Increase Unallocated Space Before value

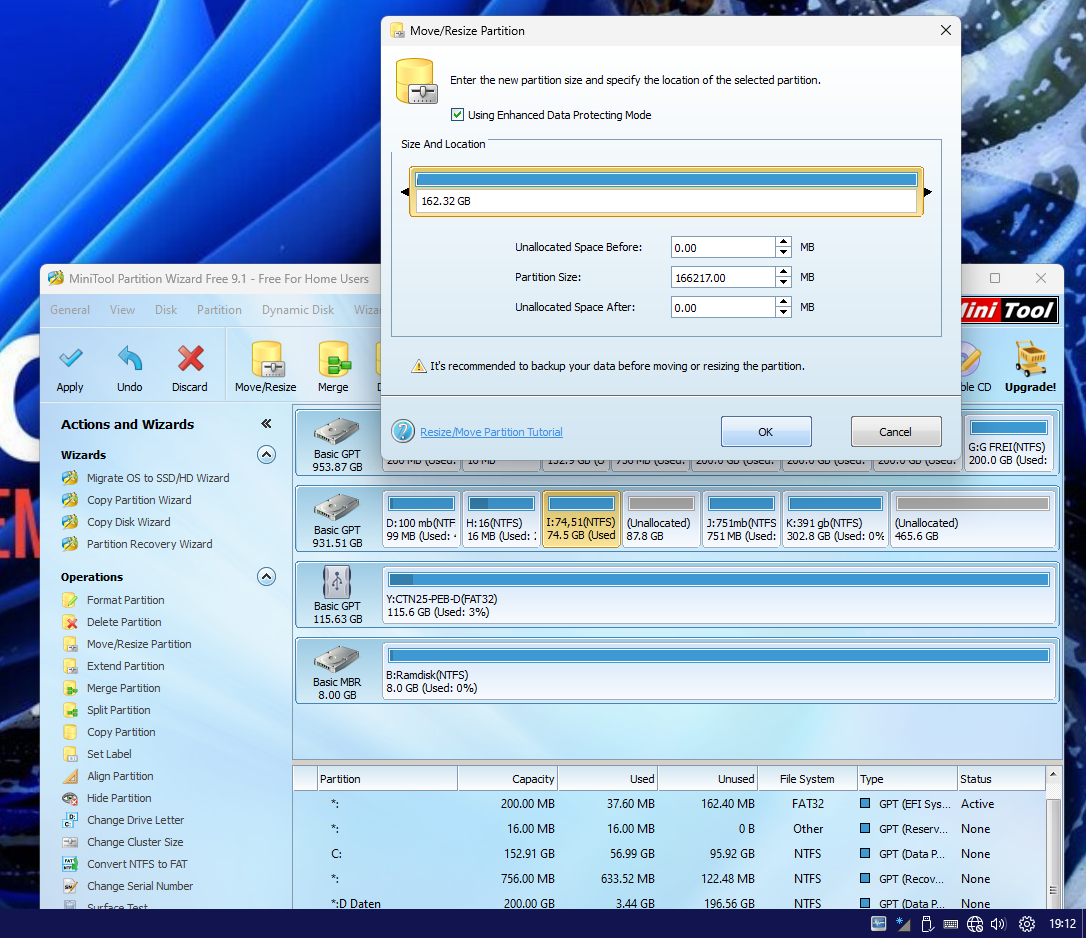tap(783, 242)
